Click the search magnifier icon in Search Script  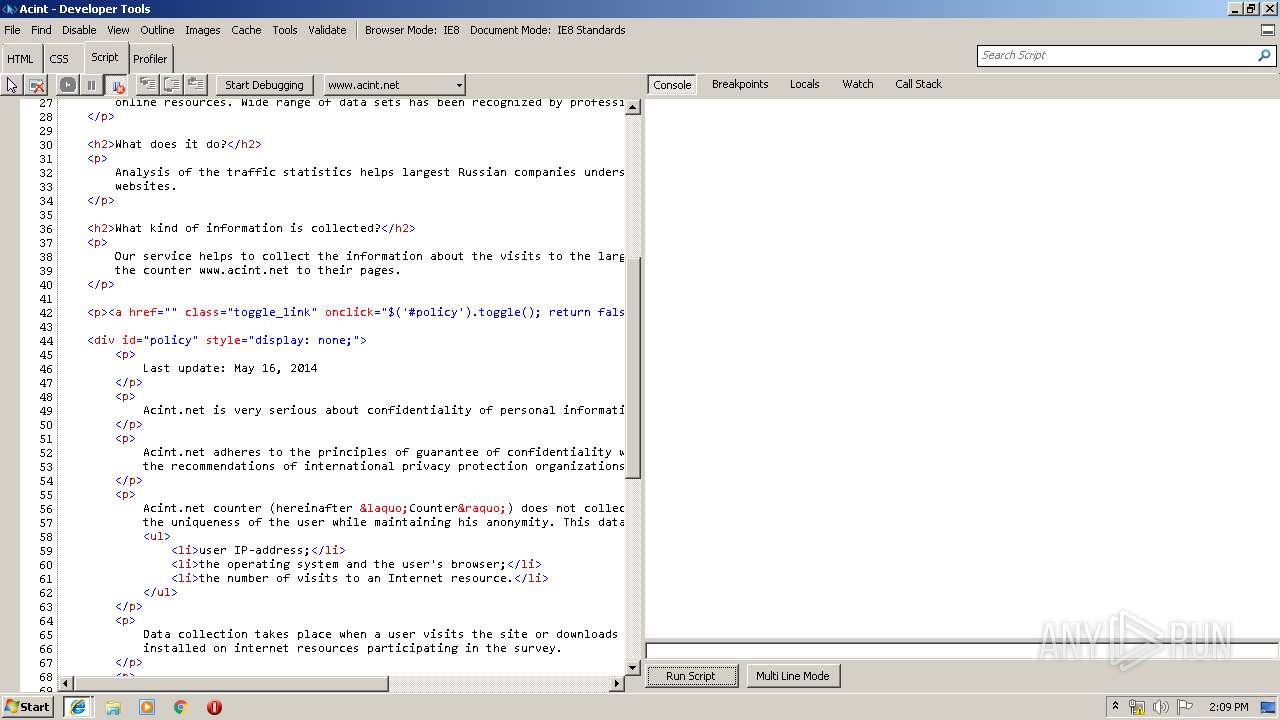[1265, 55]
